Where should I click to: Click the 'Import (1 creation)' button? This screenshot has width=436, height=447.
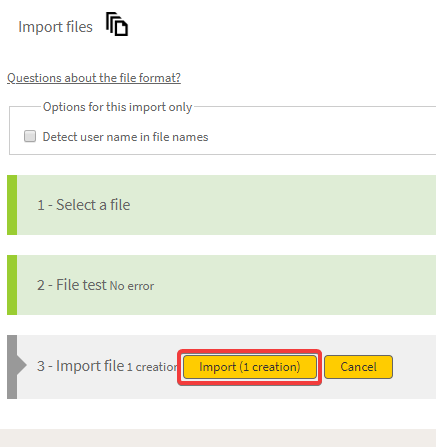[x=250, y=367]
